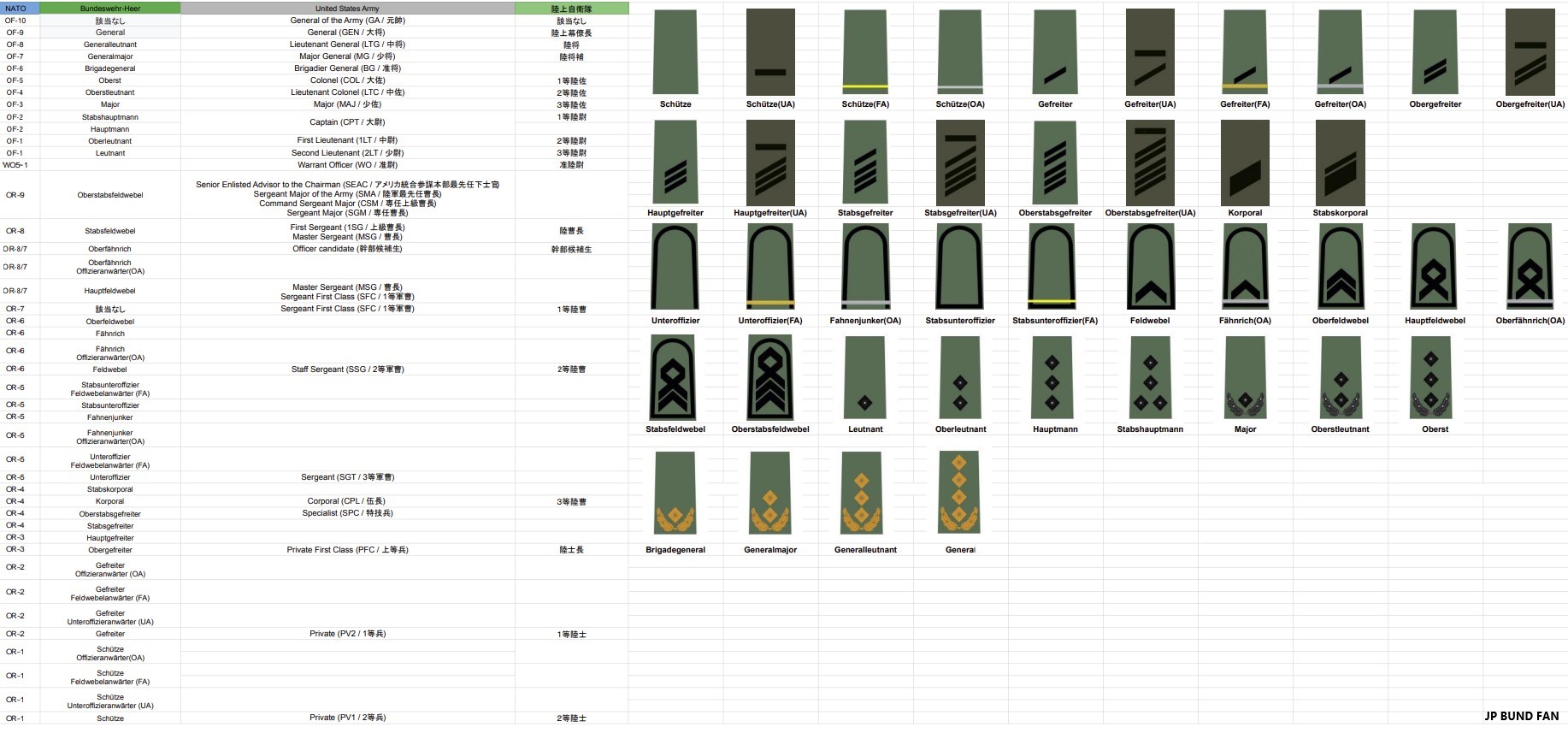Select the Schütze(OA) insignia with silver stripe
The image size is (1568, 733).
pos(960,52)
